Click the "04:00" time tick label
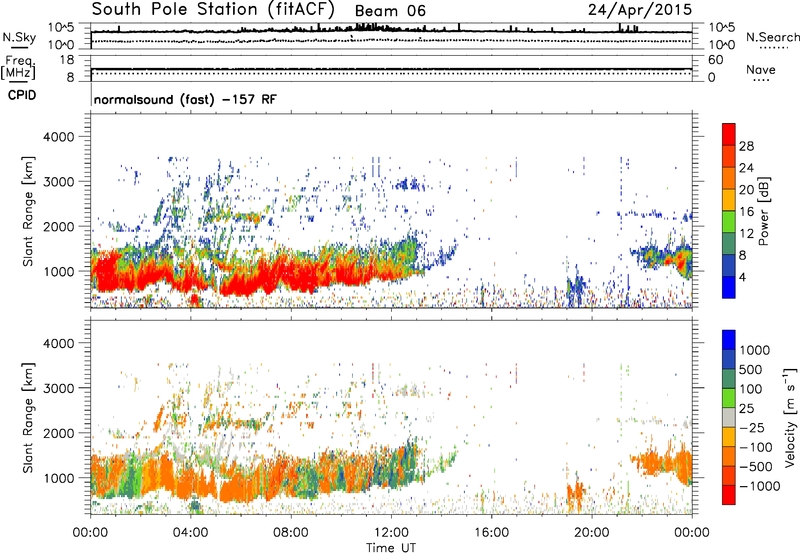800x554 pixels. pyautogui.click(x=190, y=533)
